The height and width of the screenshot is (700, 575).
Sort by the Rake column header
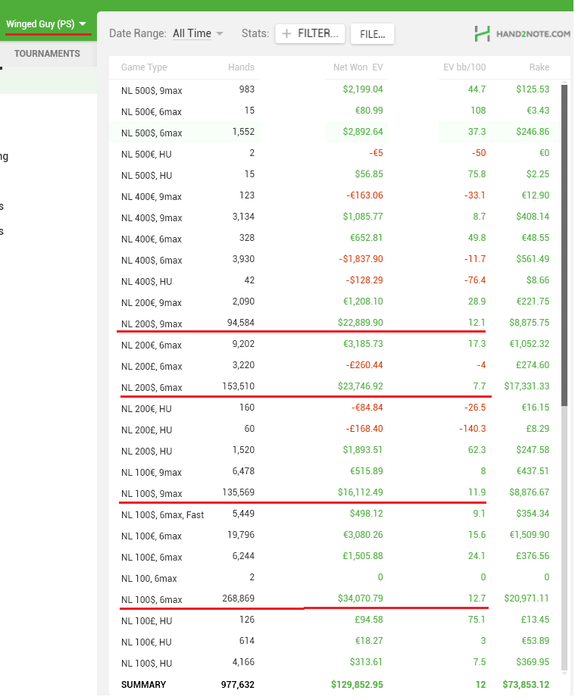539,67
